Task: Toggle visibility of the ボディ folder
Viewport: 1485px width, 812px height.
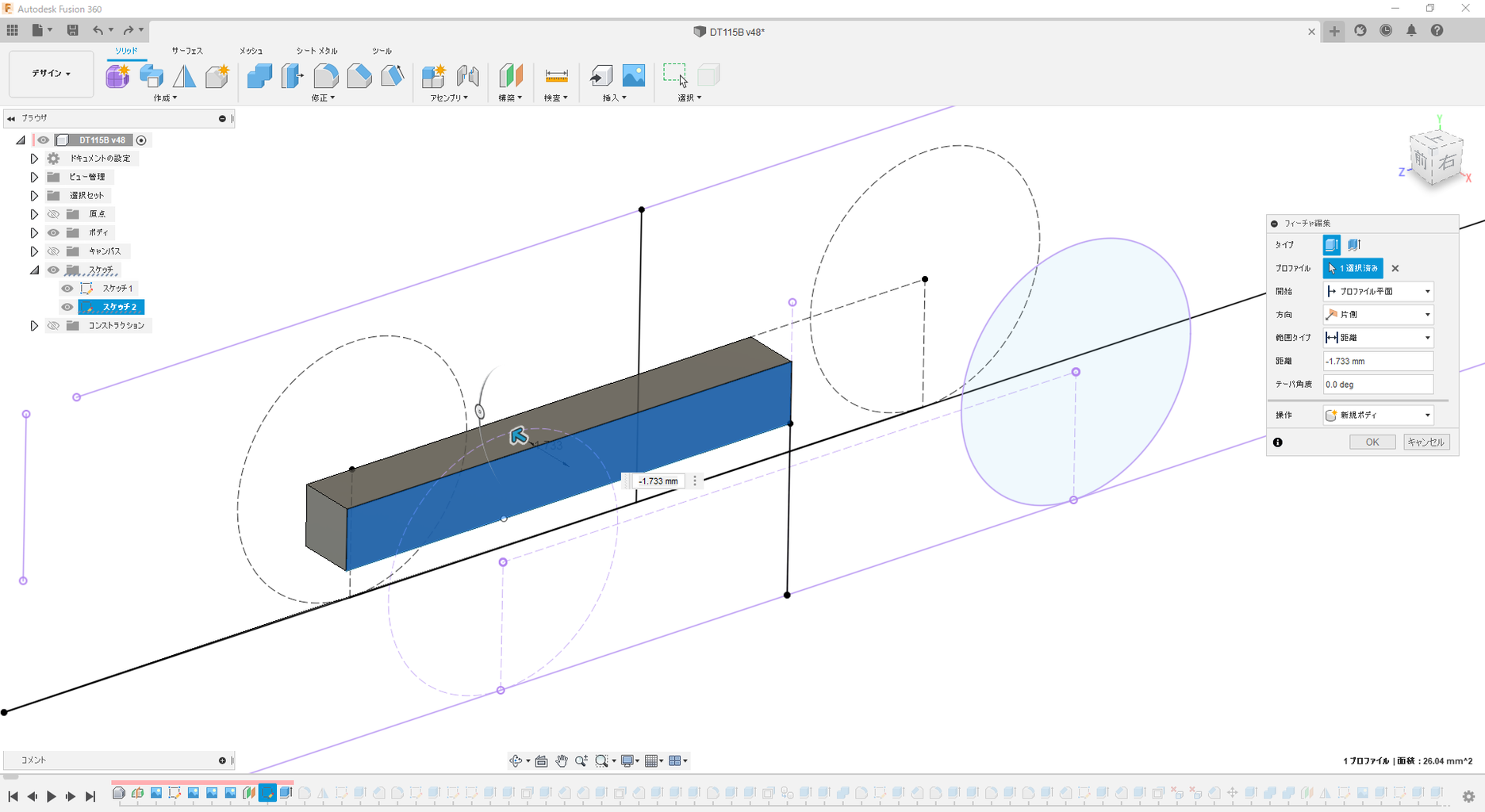Action: (53, 232)
